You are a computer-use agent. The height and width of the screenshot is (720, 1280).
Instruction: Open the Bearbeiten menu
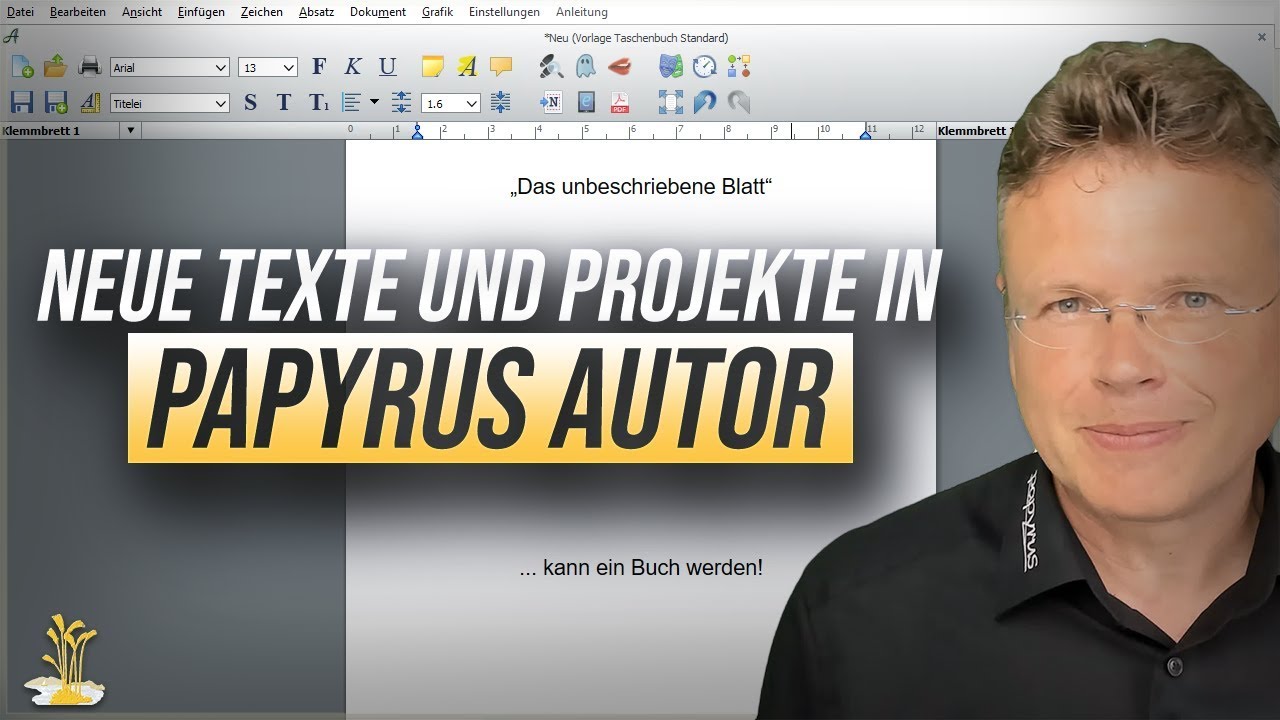(x=78, y=12)
